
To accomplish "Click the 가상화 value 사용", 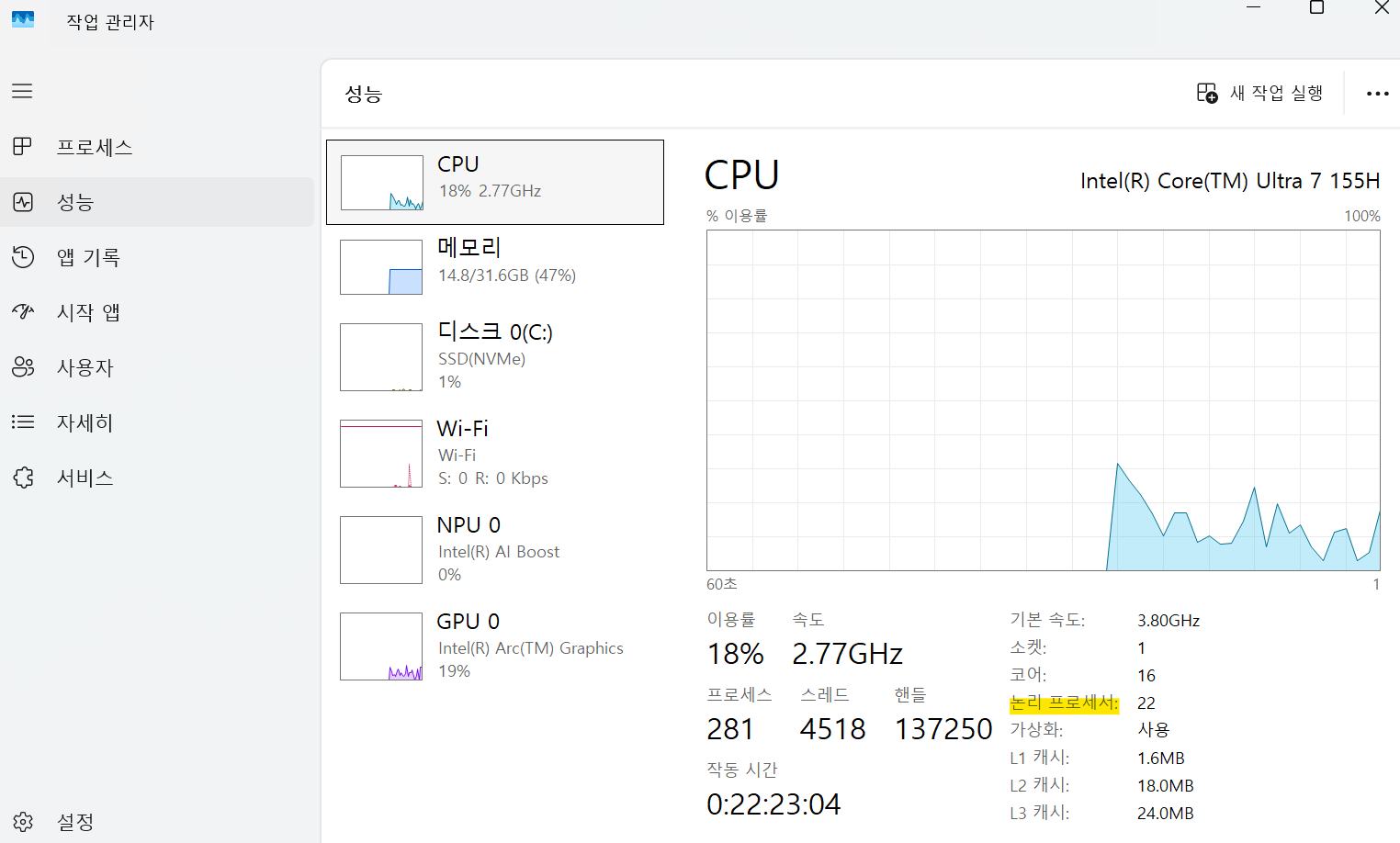I will pos(1154,730).
